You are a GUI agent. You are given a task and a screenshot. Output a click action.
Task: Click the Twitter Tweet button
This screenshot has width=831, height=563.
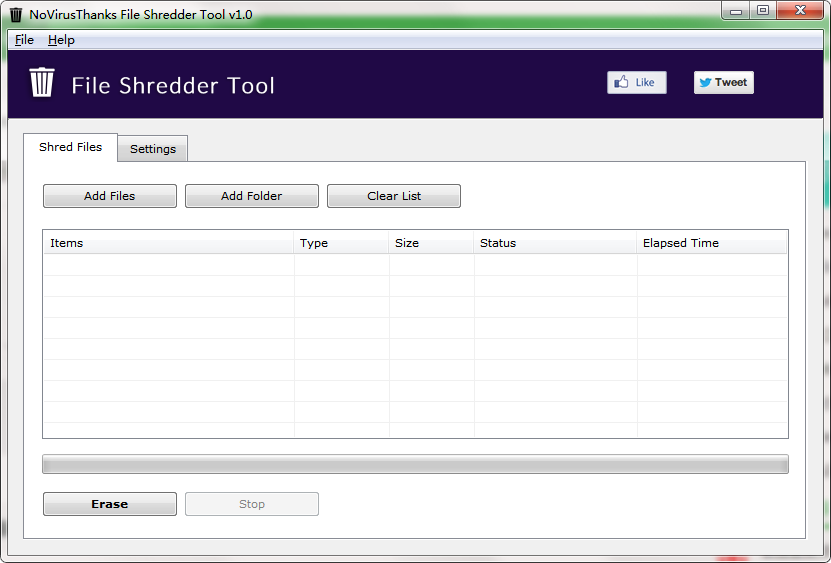723,83
